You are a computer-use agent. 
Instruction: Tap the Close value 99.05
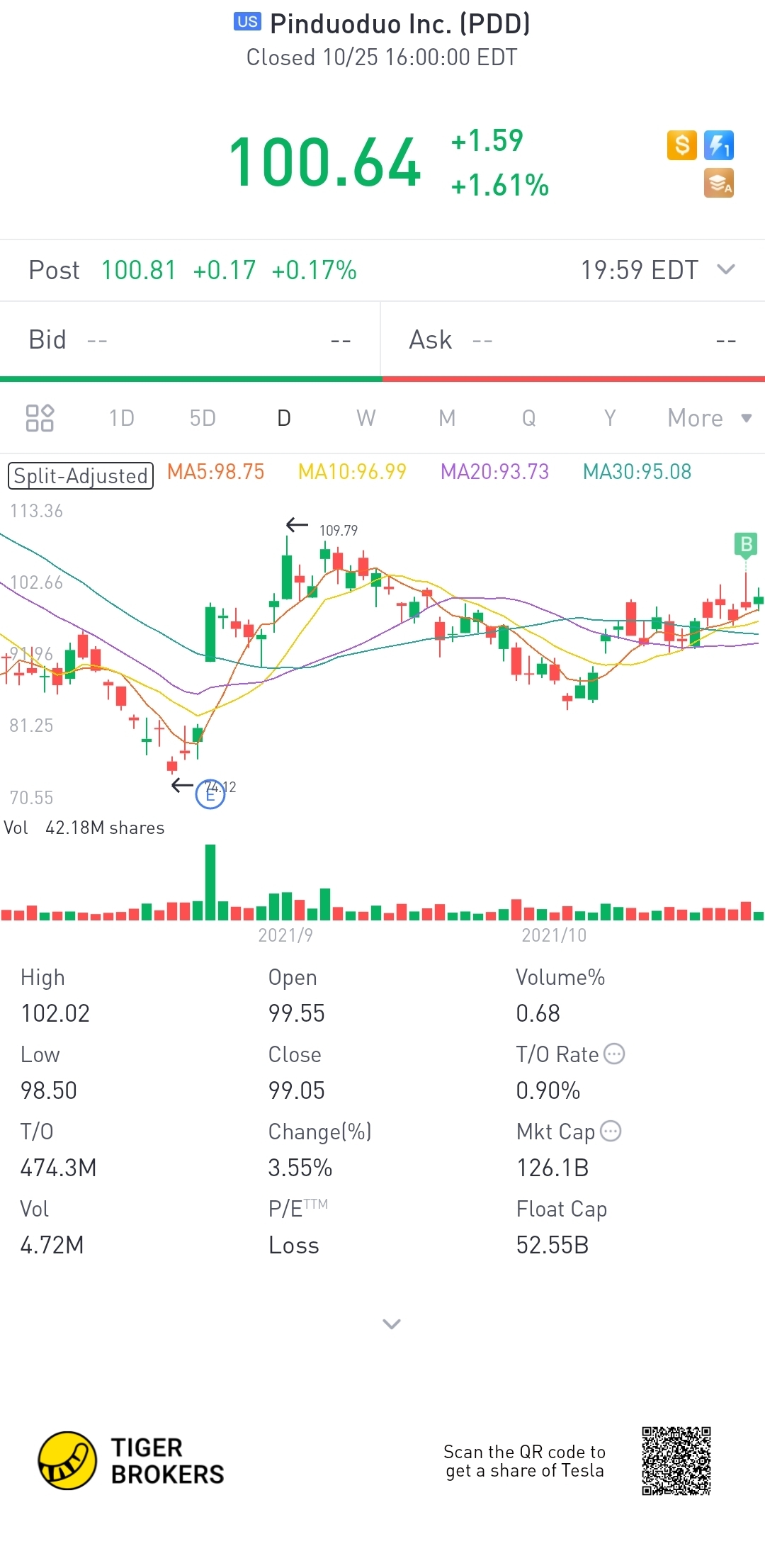pyautogui.click(x=296, y=1090)
